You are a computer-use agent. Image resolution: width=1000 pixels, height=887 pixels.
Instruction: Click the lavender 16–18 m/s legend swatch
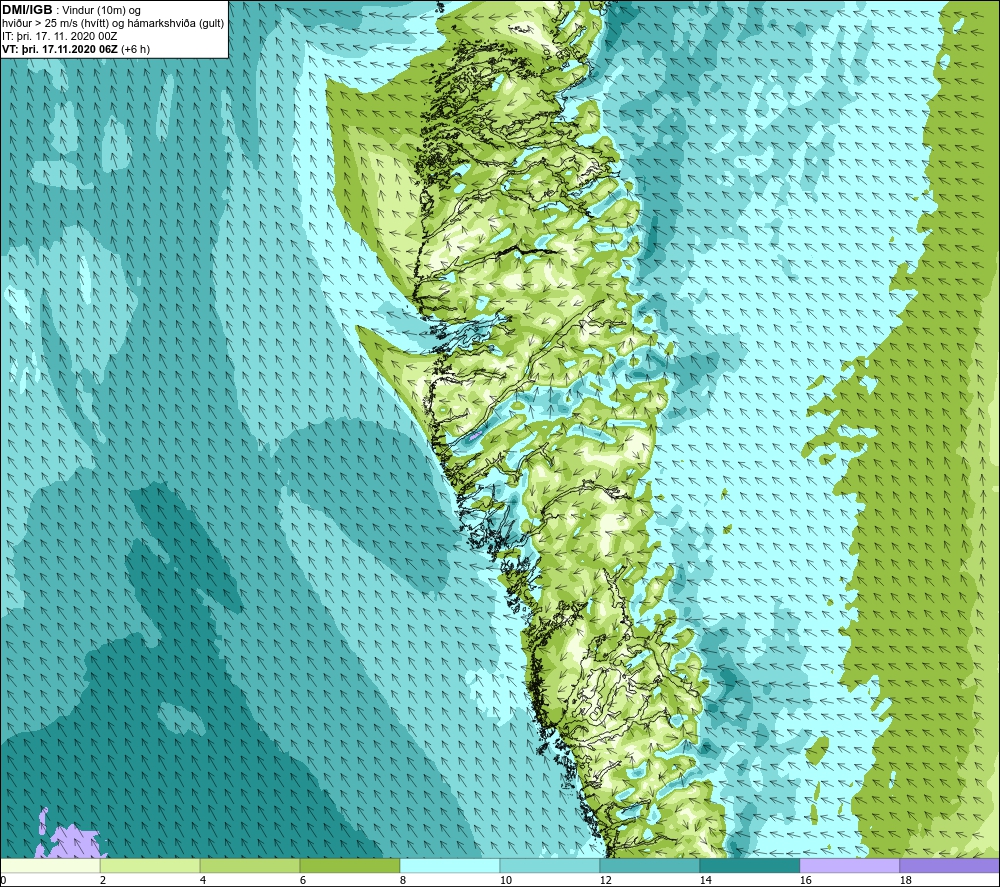tap(849, 865)
